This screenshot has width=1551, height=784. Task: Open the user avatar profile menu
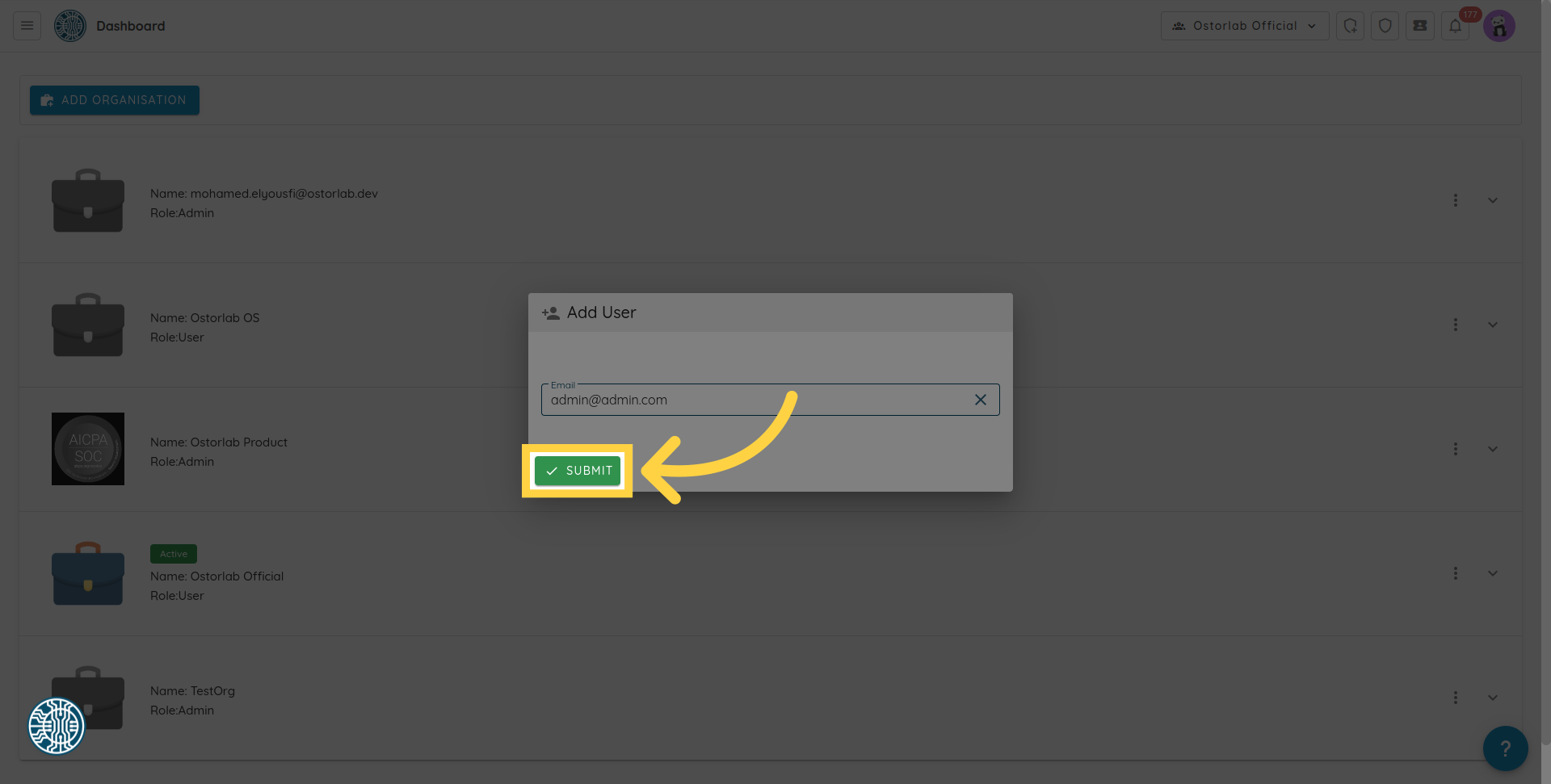[x=1499, y=26]
